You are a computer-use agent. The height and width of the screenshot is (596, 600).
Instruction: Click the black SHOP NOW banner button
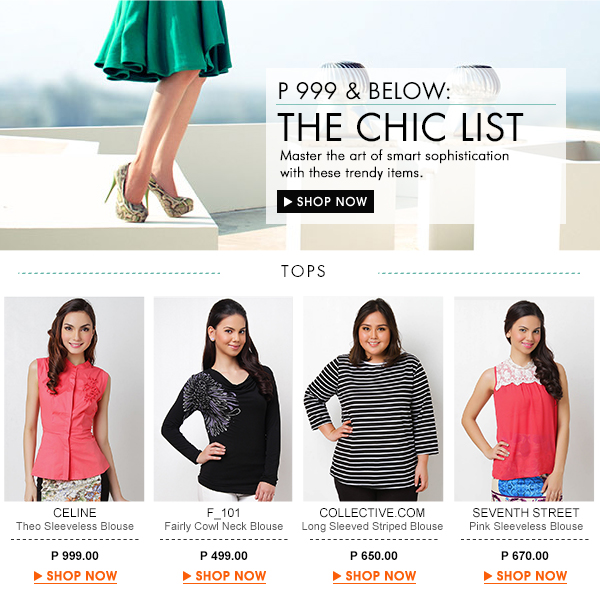tap(325, 201)
